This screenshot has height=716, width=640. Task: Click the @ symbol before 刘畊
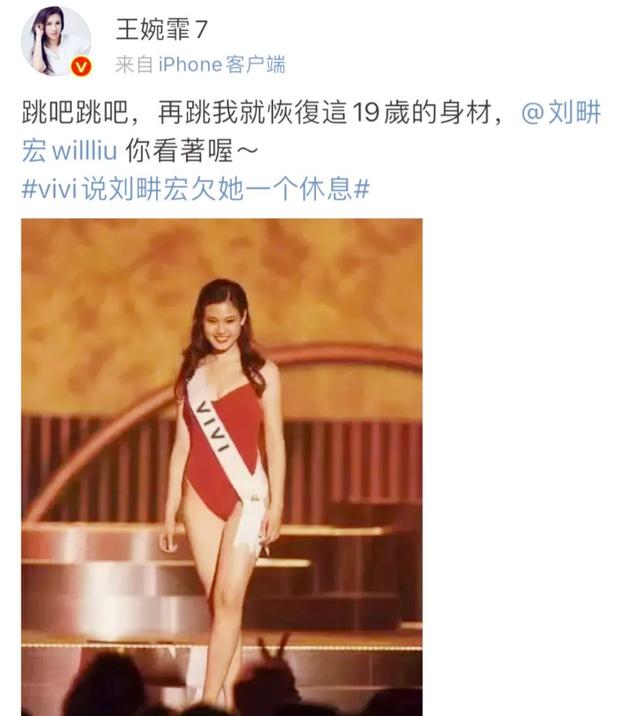[x=533, y=113]
